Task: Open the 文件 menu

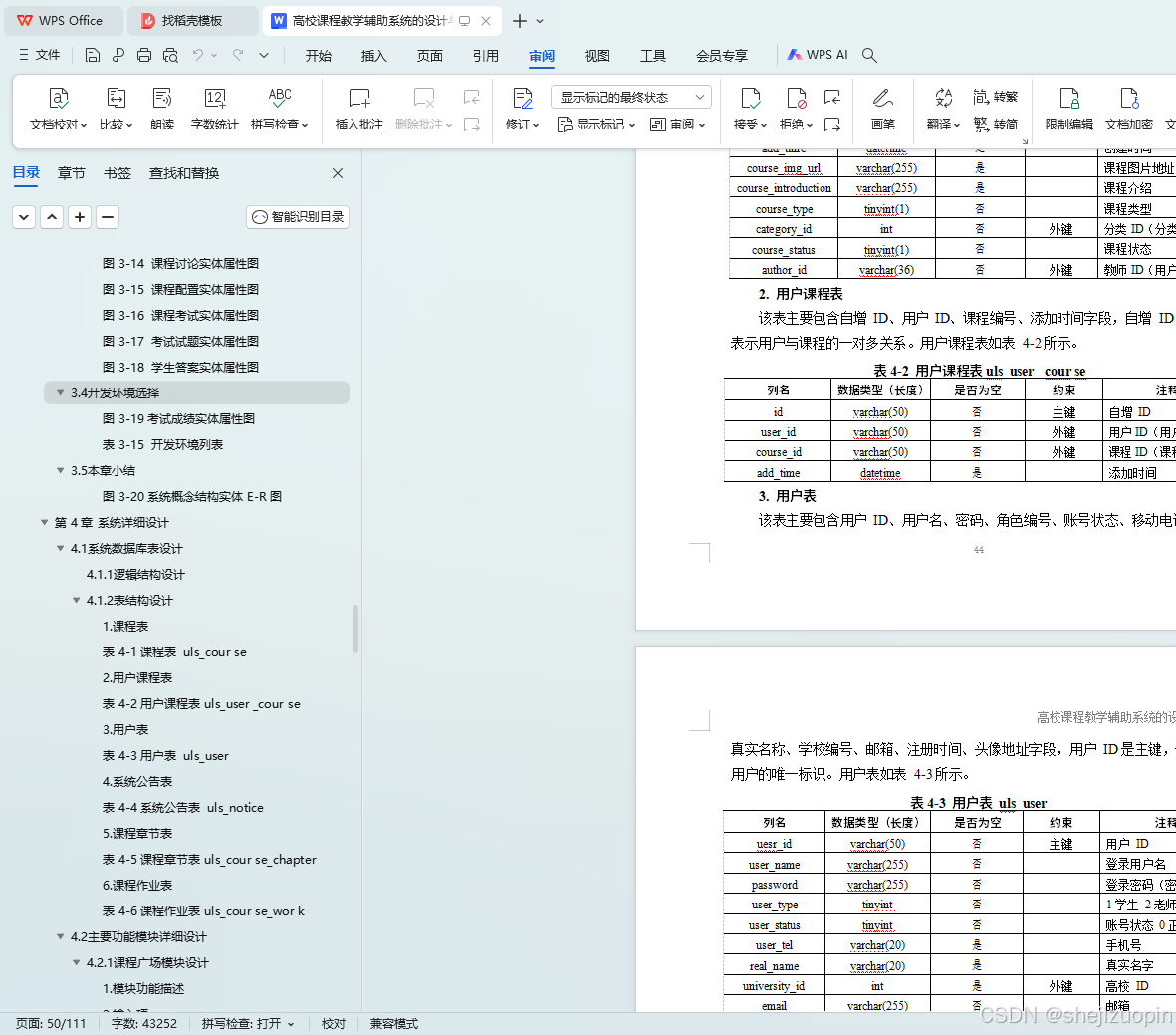Action: pyautogui.click(x=39, y=55)
